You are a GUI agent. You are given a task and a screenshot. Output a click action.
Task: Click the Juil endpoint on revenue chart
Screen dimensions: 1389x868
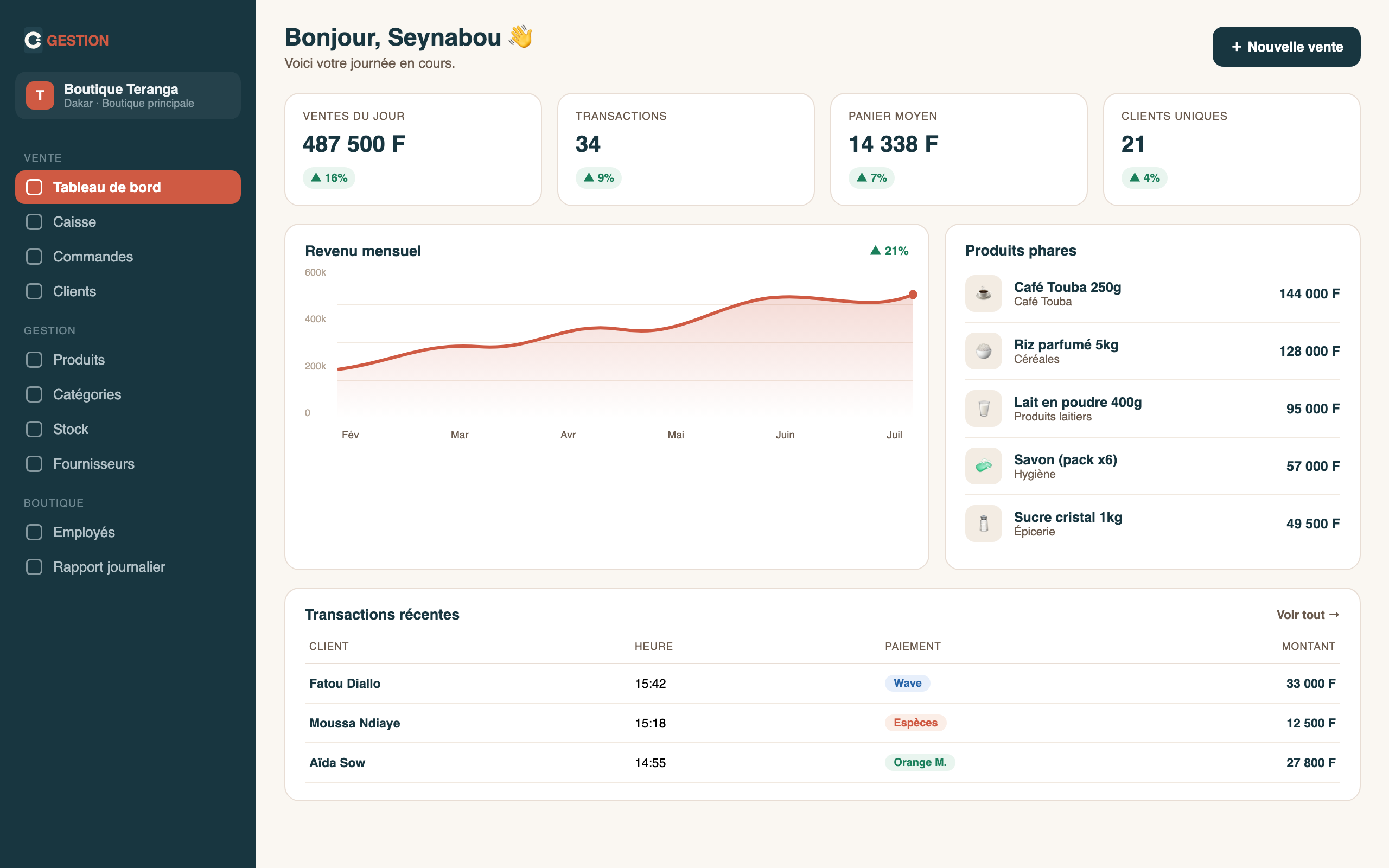coord(913,295)
